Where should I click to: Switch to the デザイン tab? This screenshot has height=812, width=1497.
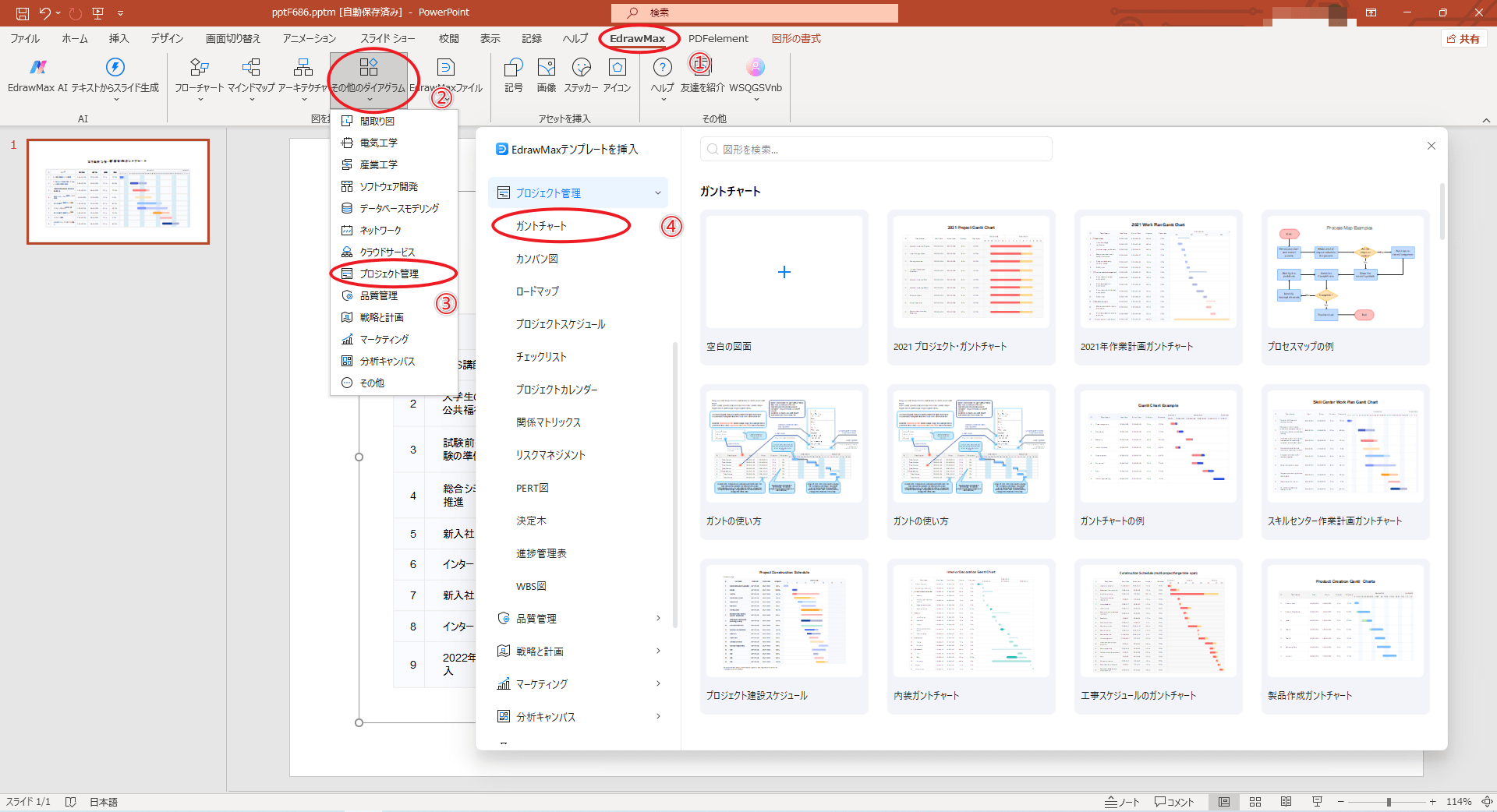point(167,38)
